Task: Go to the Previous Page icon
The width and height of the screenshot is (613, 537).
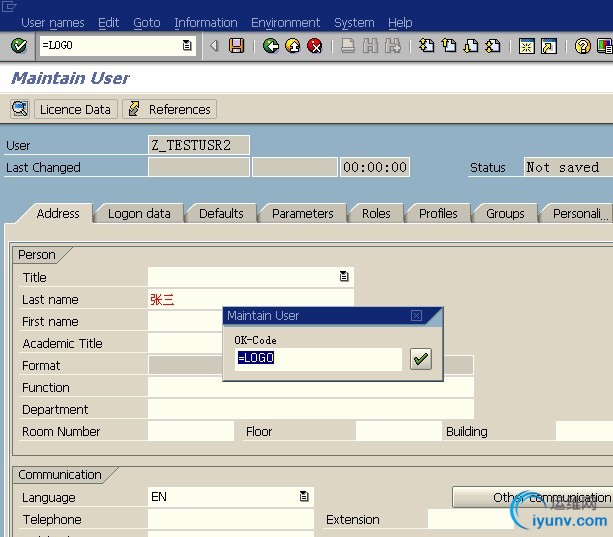Action: pyautogui.click(x=449, y=46)
